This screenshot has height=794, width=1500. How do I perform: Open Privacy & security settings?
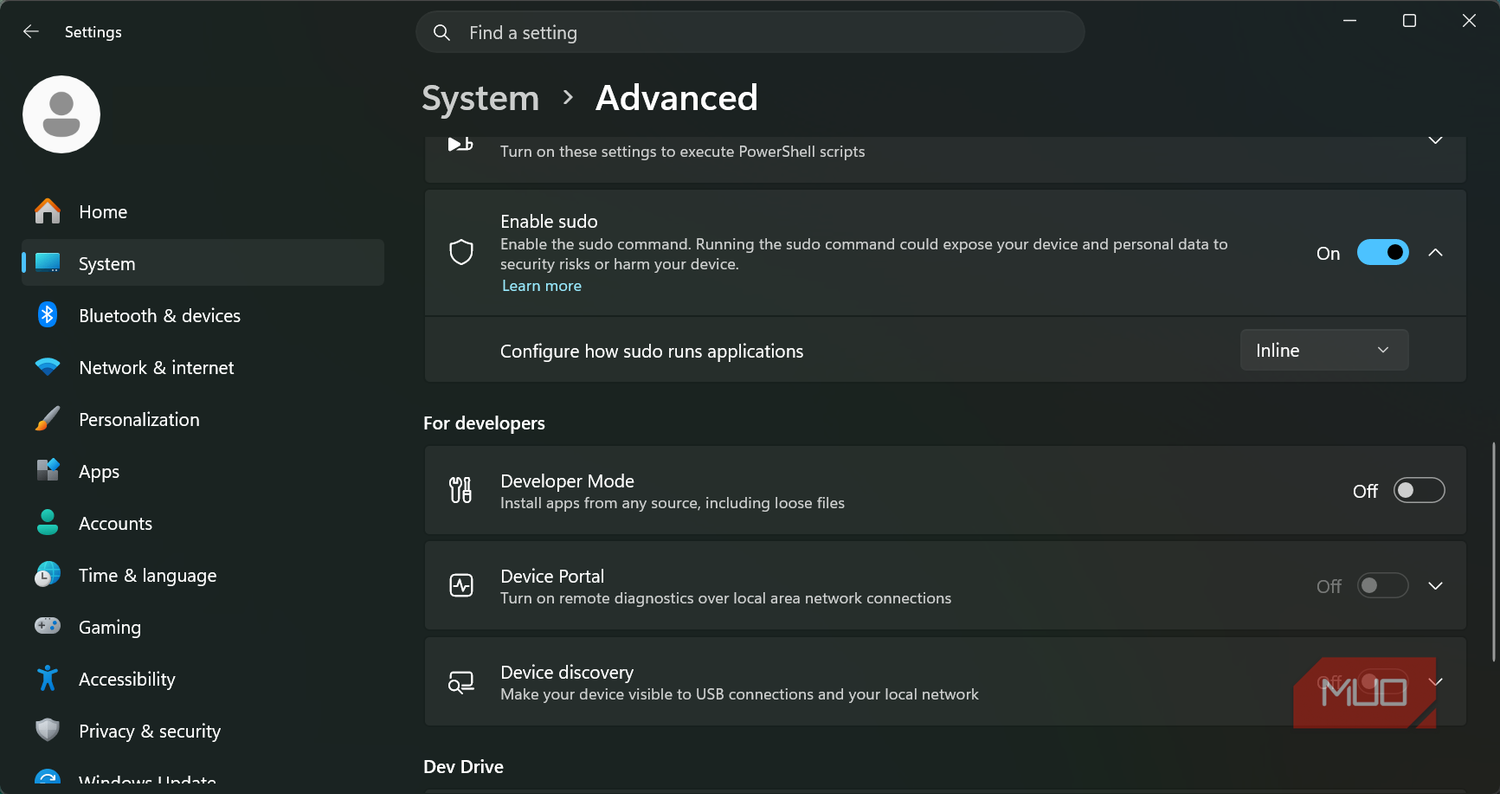203,731
